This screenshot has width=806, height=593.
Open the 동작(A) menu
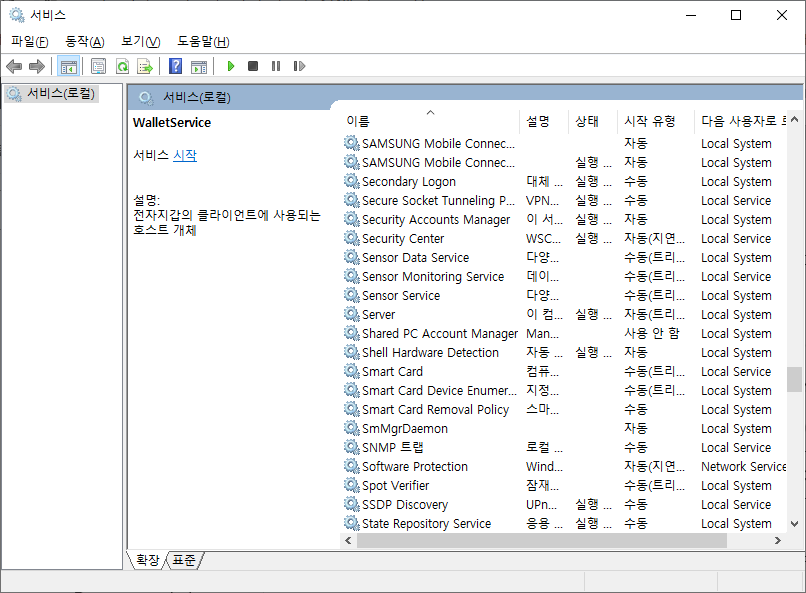point(85,42)
